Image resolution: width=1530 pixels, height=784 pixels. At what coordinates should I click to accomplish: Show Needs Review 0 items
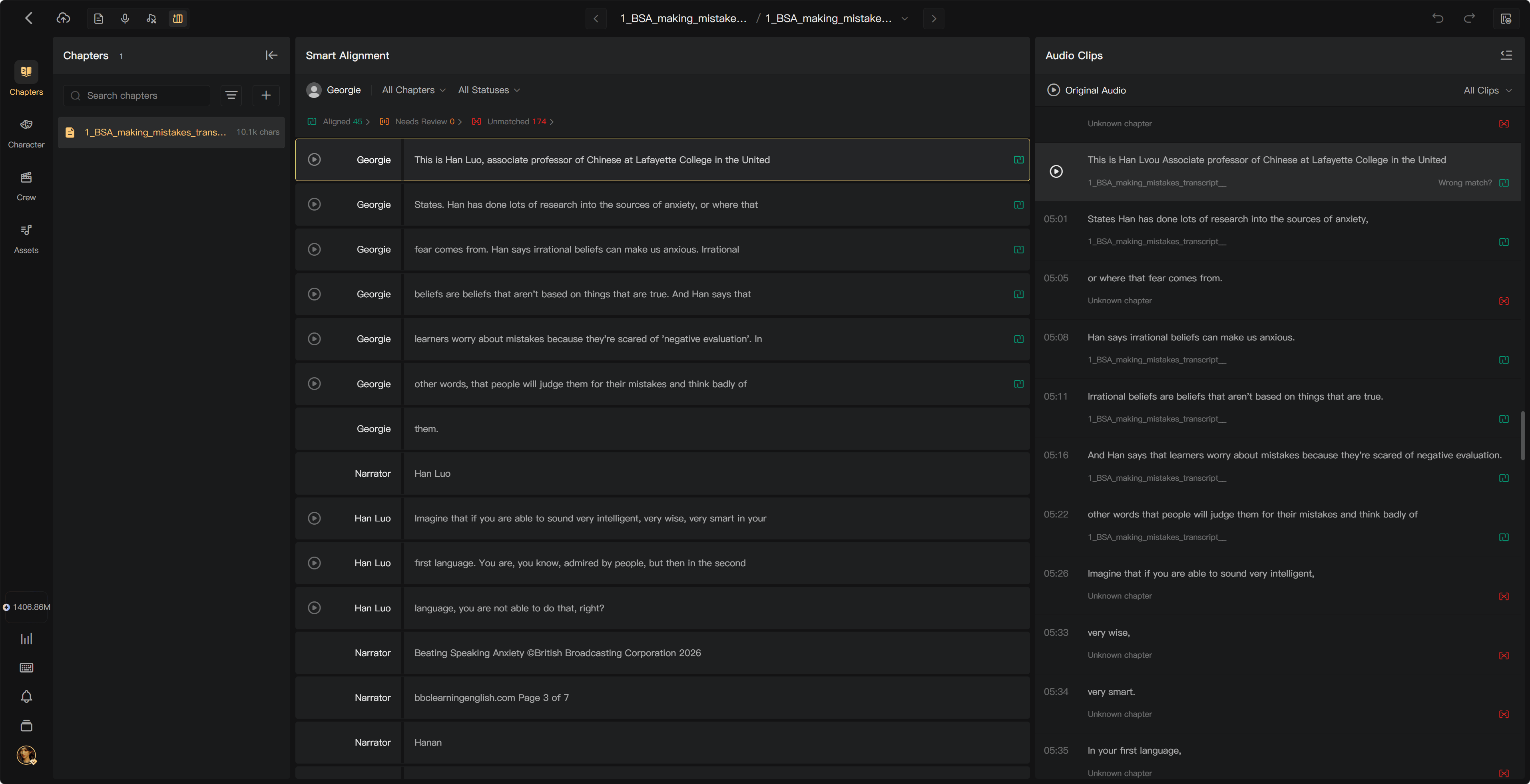(x=420, y=122)
